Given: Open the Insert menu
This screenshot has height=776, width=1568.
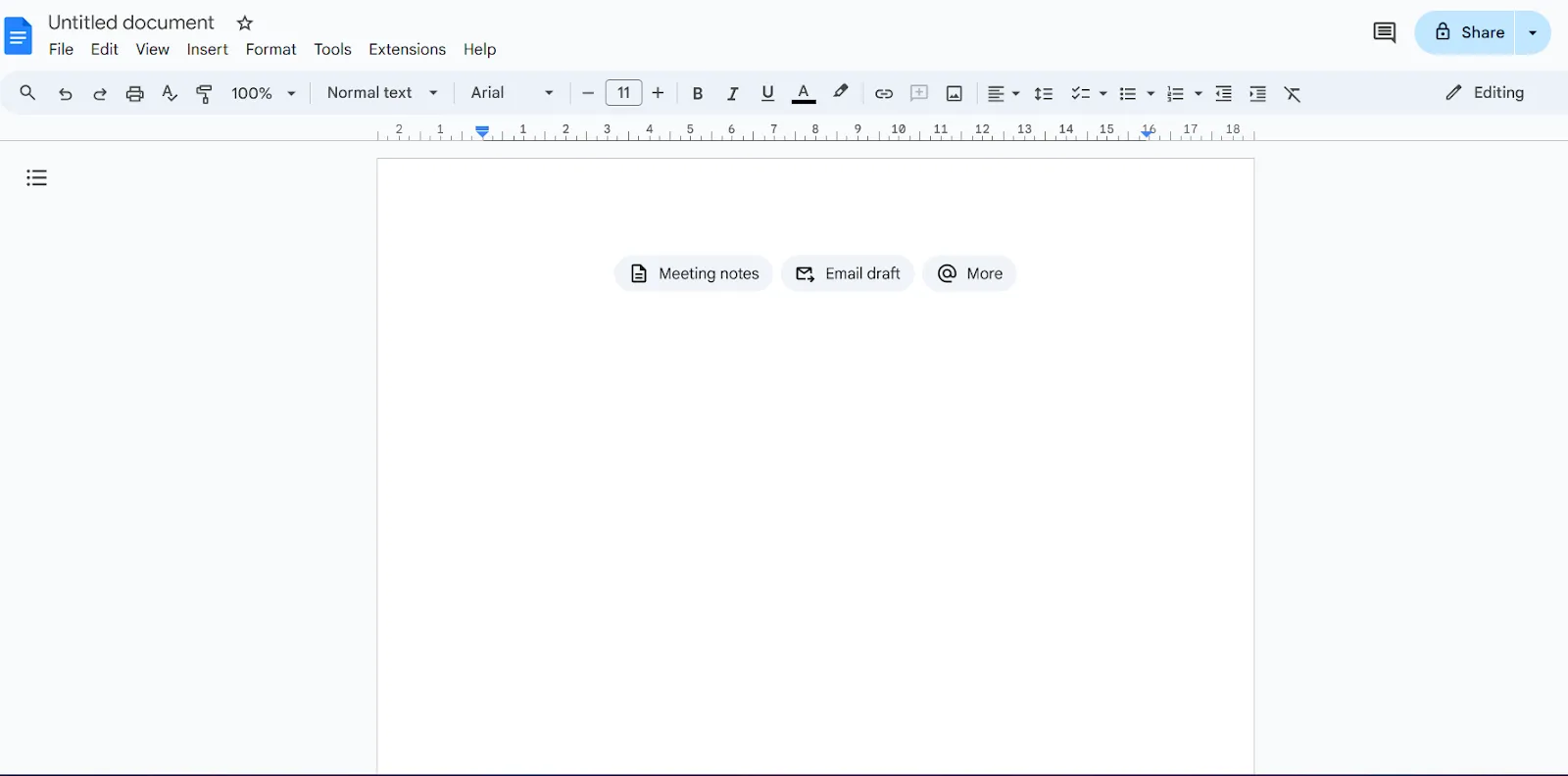Looking at the screenshot, I should point(207,49).
